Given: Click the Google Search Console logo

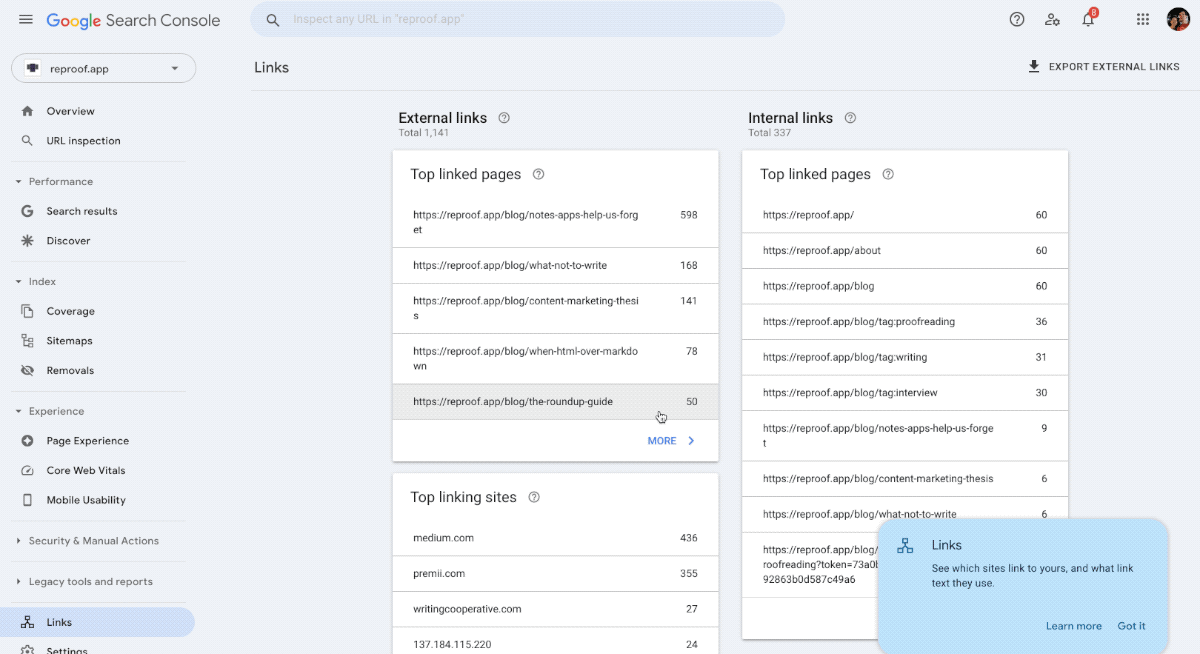Looking at the screenshot, I should tap(133, 20).
